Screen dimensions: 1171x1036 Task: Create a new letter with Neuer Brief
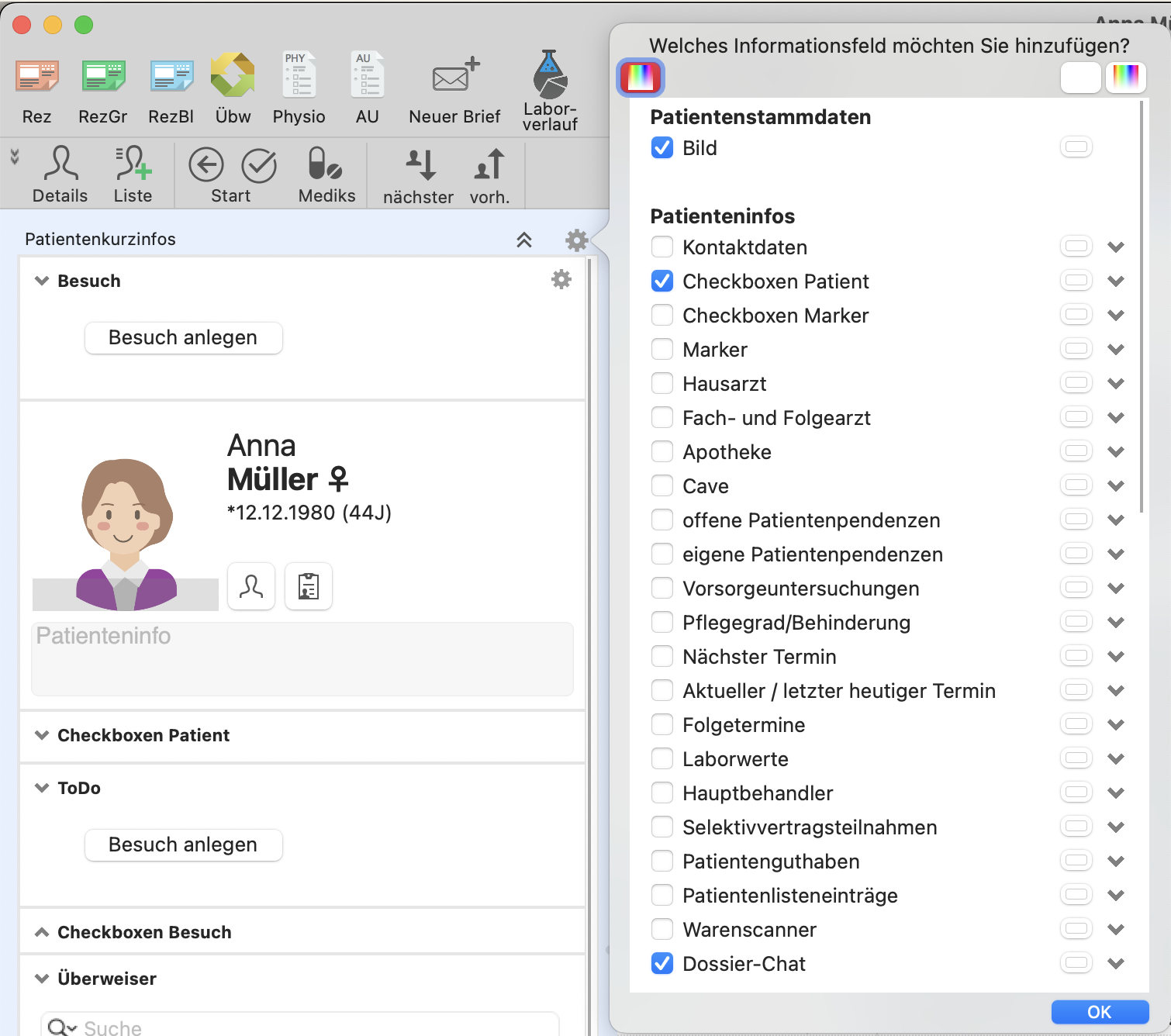(454, 76)
